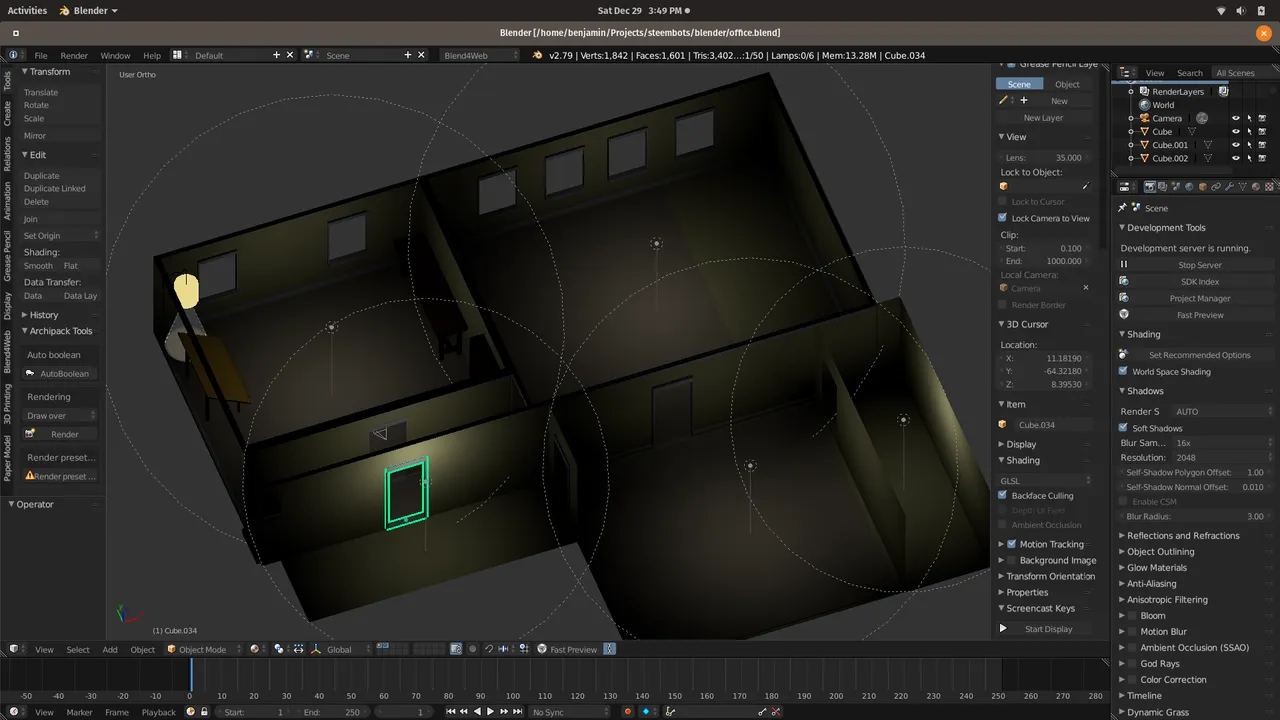Click the AutoBoolean button

(61, 373)
